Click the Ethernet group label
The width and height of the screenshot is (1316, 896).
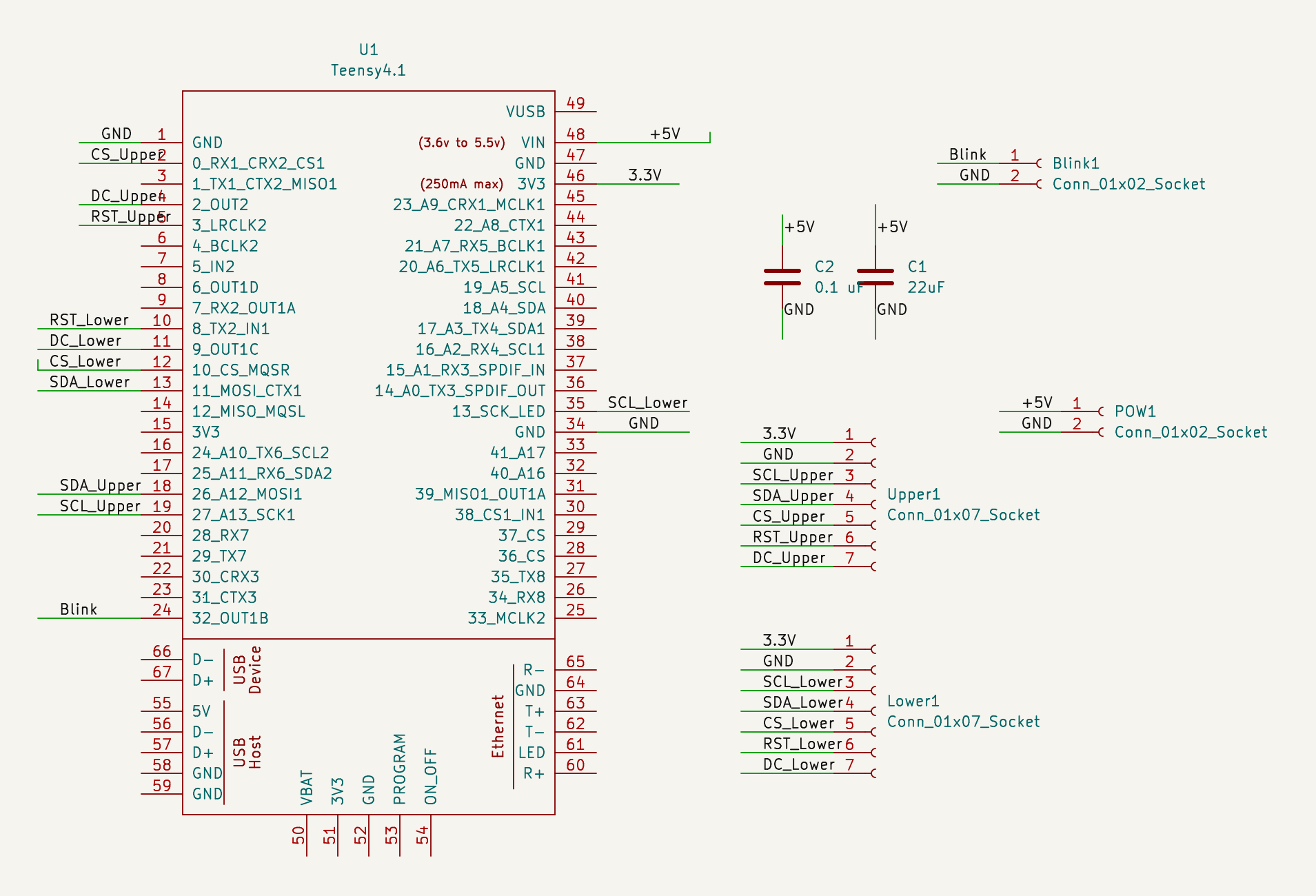coord(498,726)
